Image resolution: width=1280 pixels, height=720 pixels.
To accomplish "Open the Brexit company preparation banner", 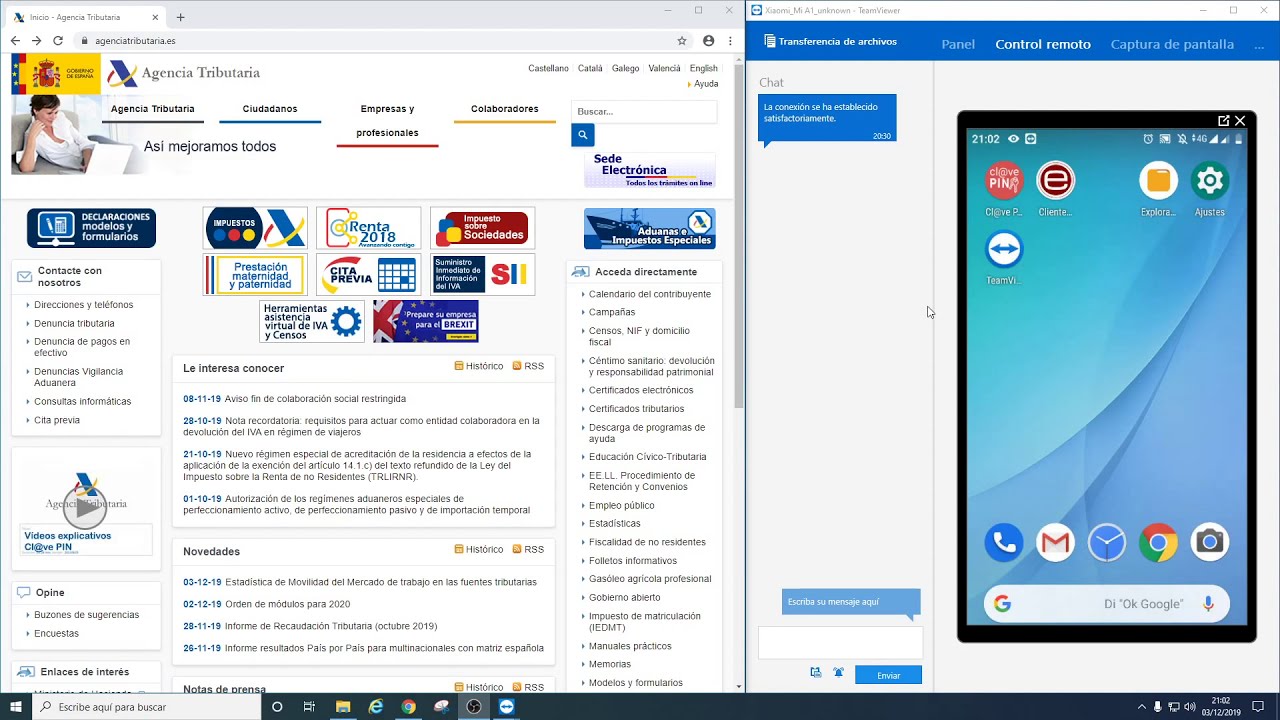I will [x=426, y=321].
